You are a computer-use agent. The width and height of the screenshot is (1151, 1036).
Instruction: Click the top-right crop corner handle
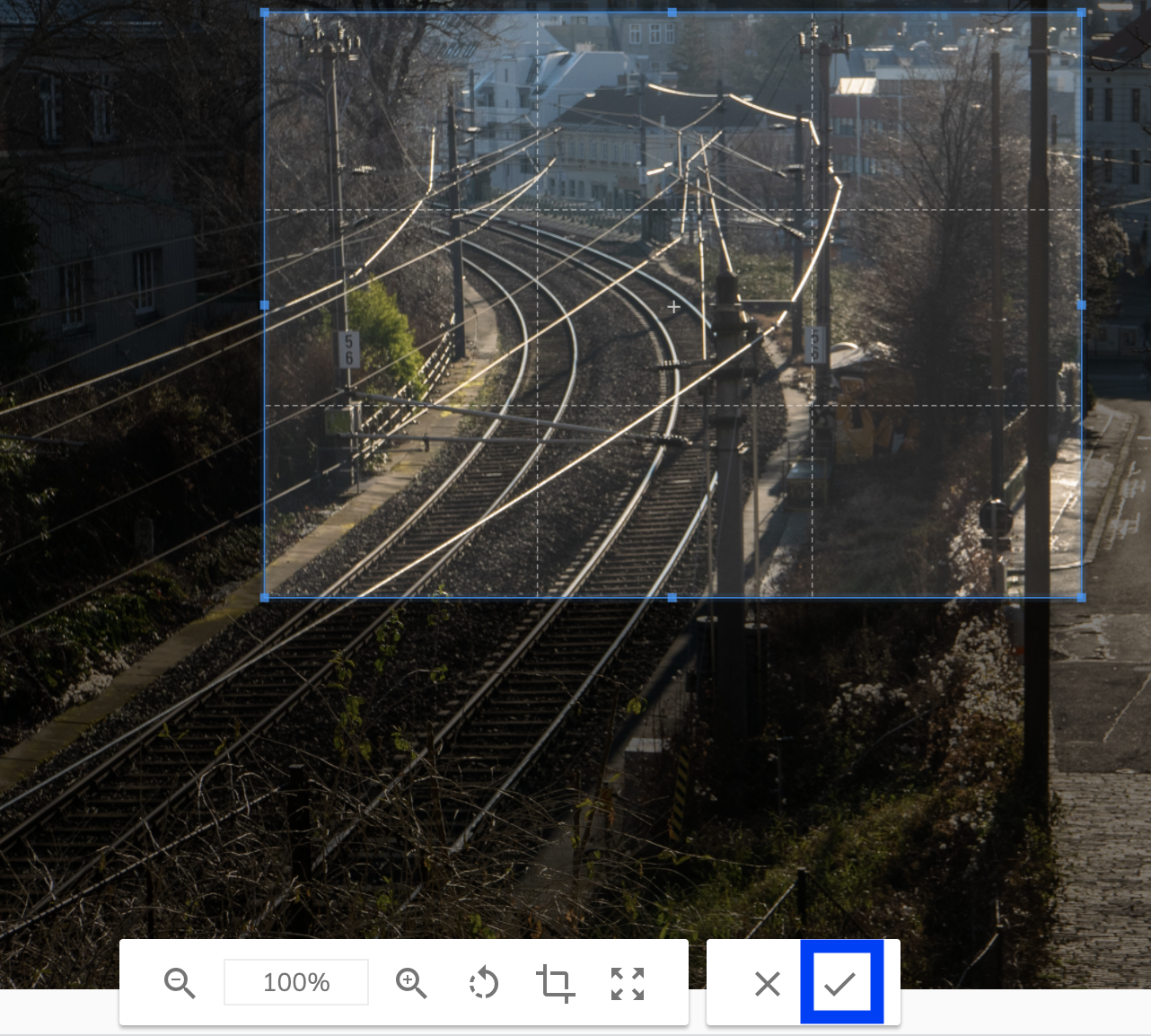tap(1080, 13)
